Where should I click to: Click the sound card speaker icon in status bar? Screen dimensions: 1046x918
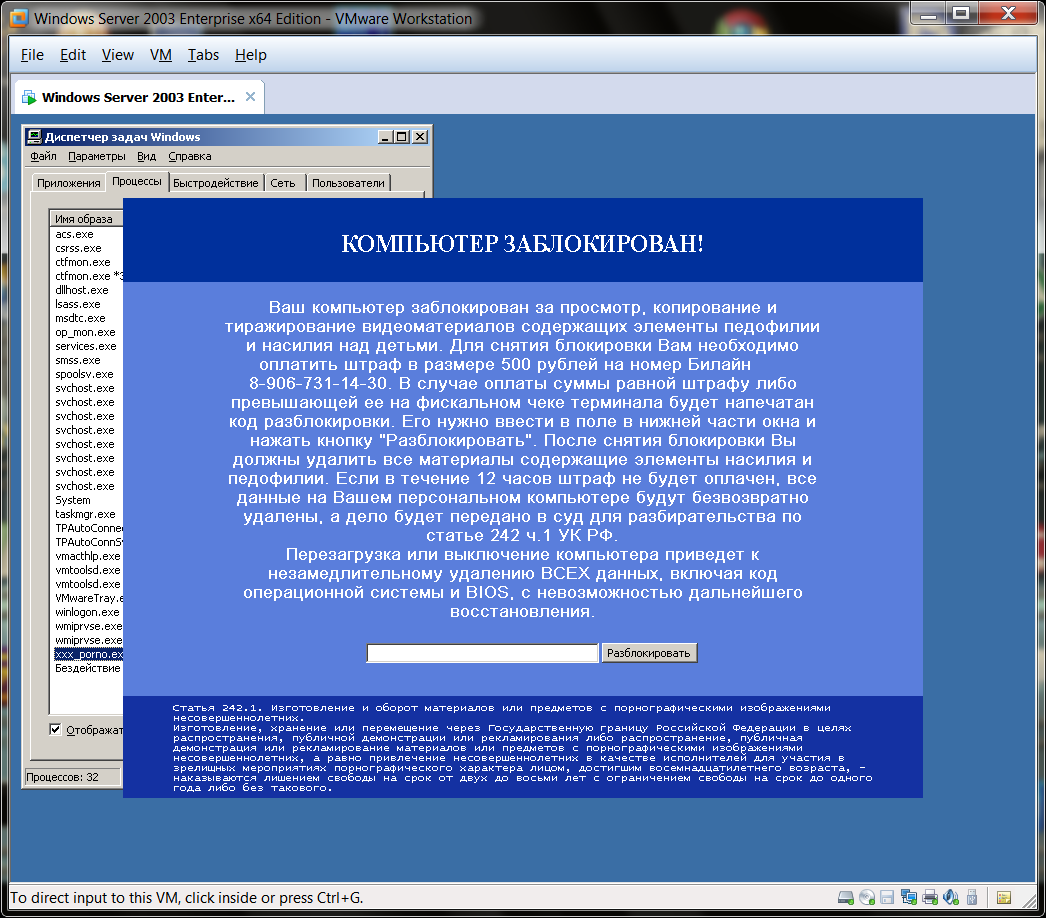(951, 898)
